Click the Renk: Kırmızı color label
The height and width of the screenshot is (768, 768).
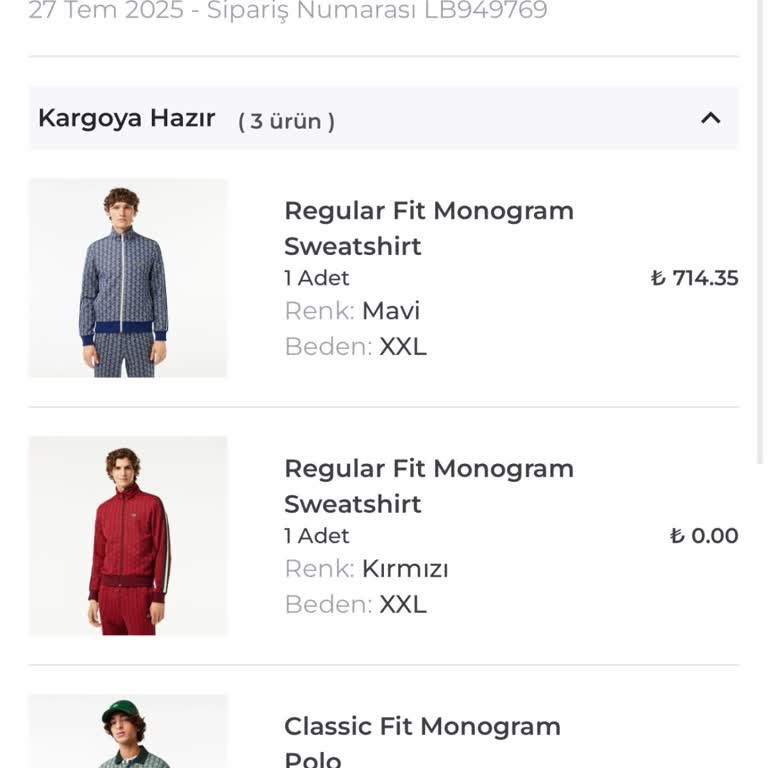click(x=366, y=569)
